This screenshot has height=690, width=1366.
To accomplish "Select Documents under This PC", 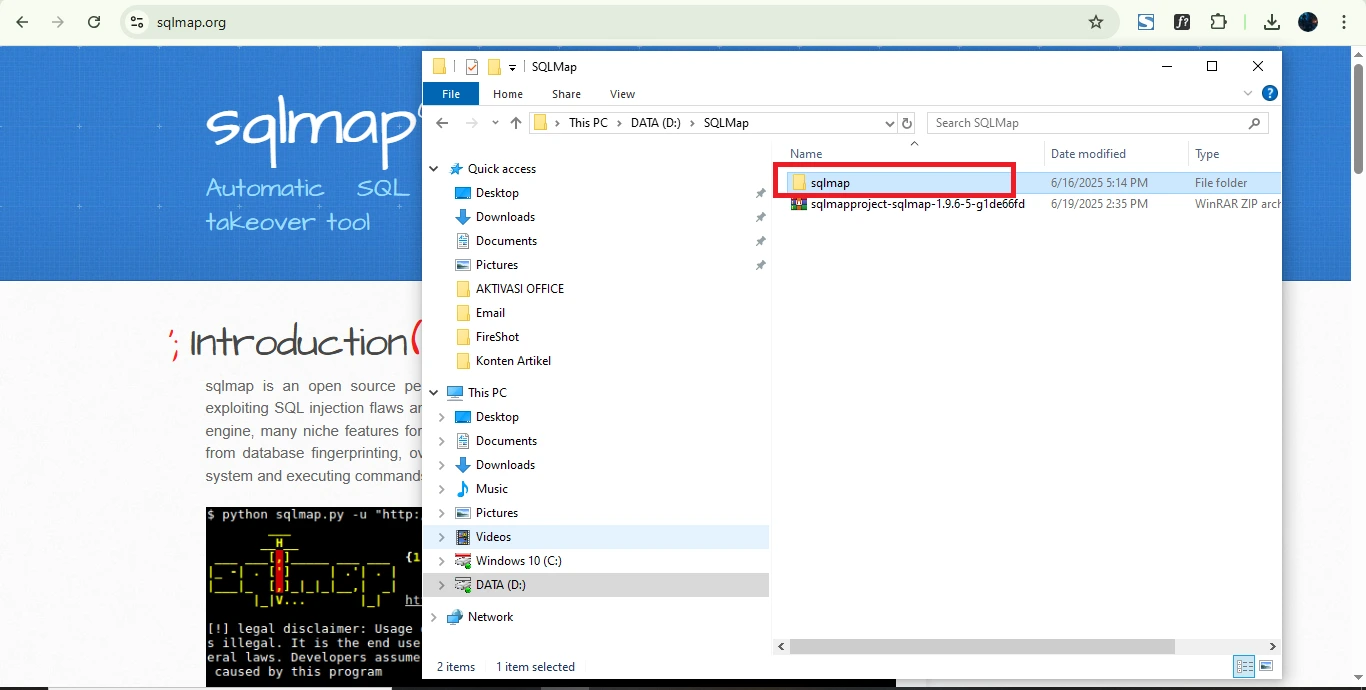I will 506,441.
